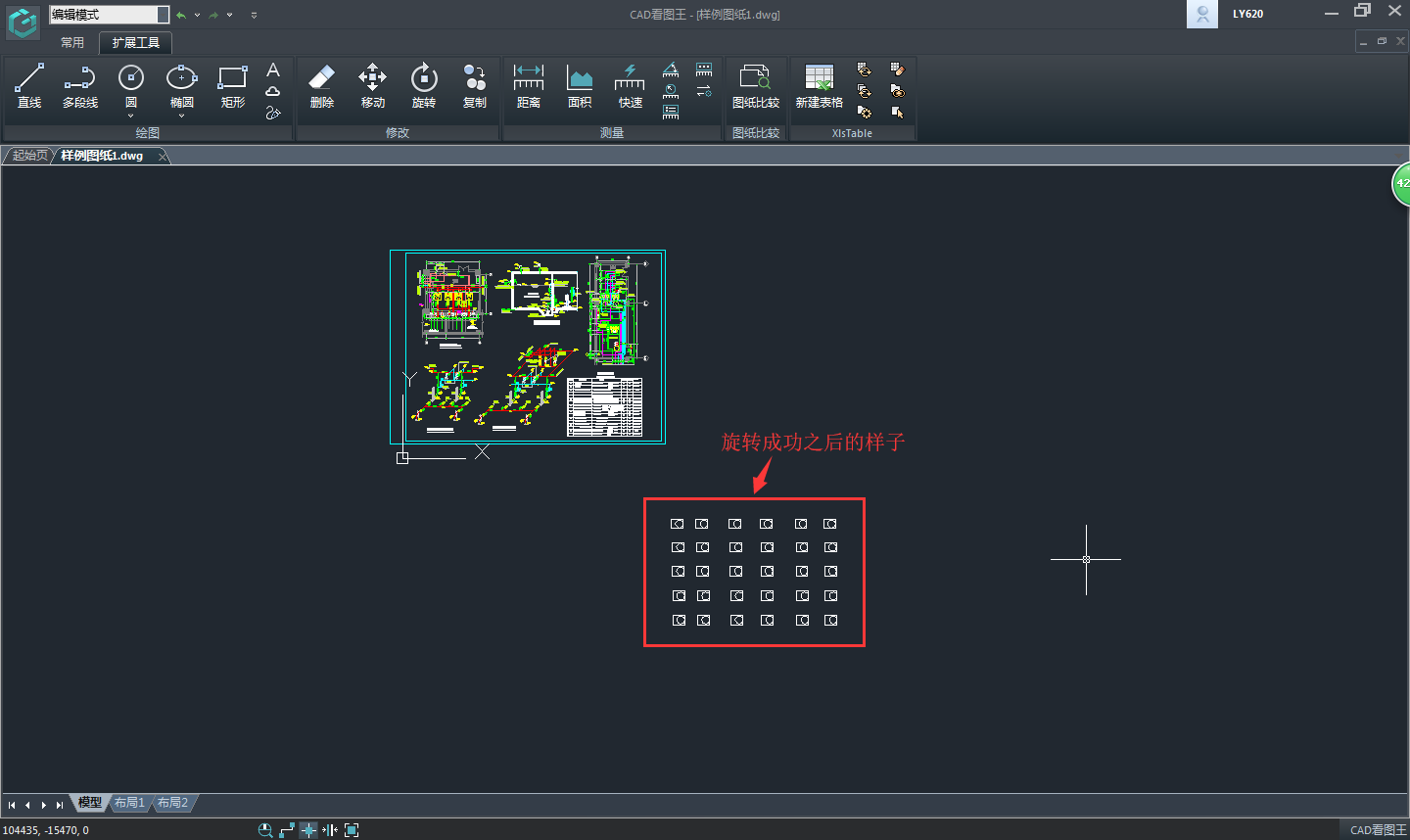Click the 复制 (Copy) tool
This screenshot has width=1410, height=840.
pos(474,85)
